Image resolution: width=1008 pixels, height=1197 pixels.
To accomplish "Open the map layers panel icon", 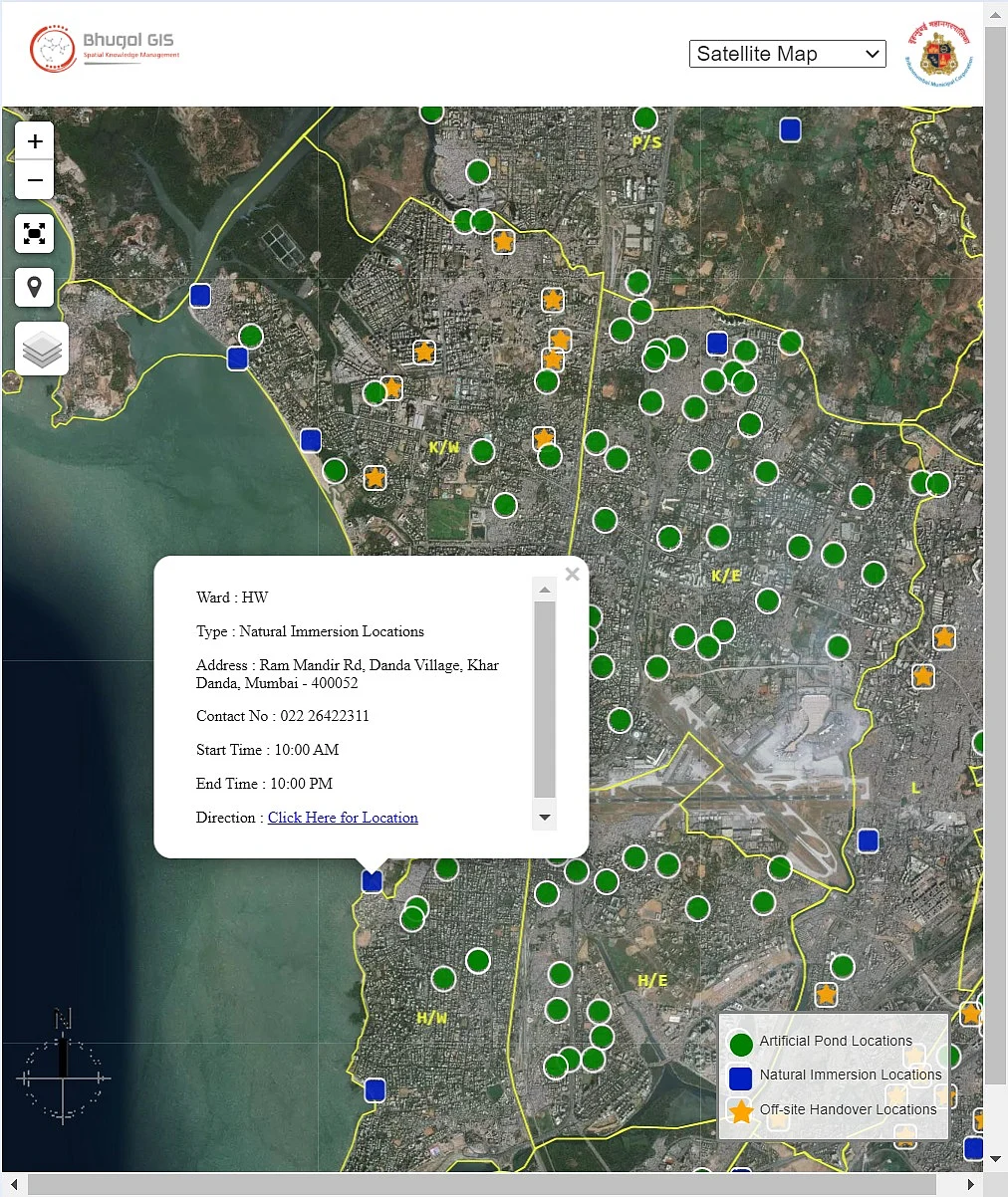I will (x=42, y=349).
